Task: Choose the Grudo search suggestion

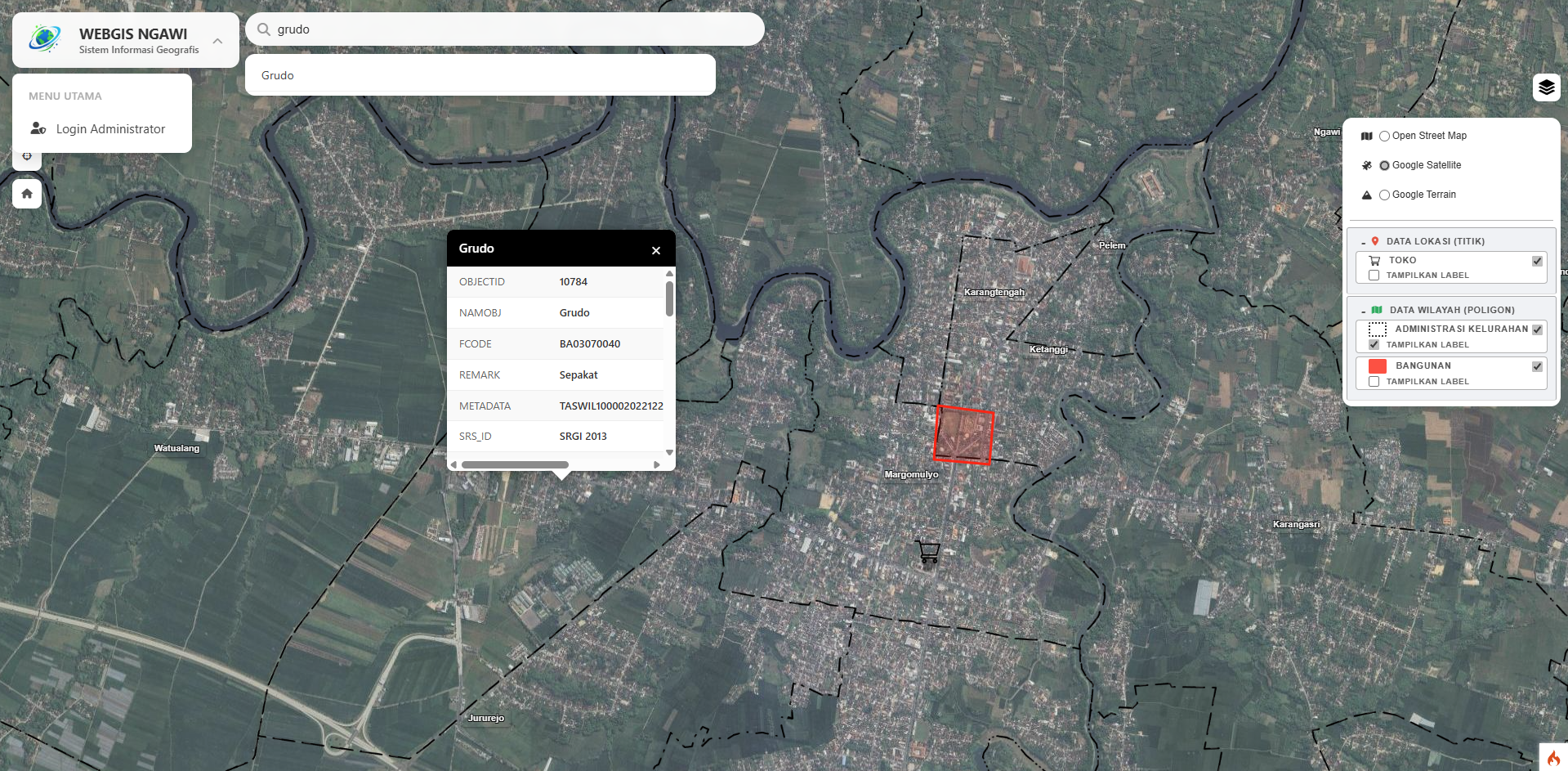Action: tap(277, 74)
